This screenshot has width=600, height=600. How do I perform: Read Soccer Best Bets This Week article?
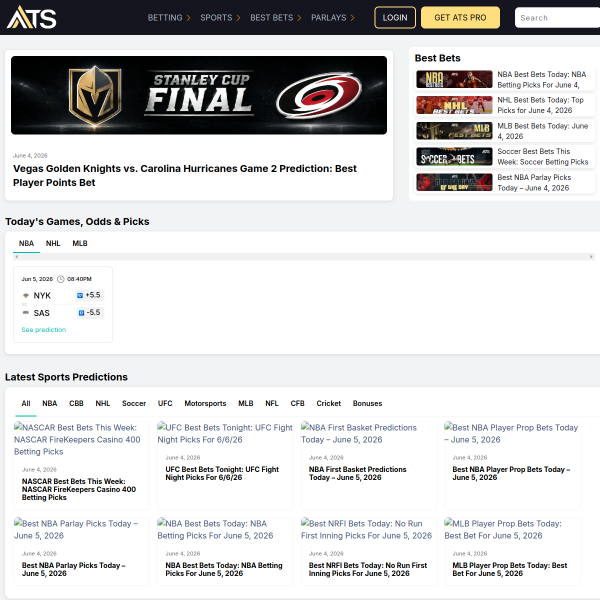[543, 157]
